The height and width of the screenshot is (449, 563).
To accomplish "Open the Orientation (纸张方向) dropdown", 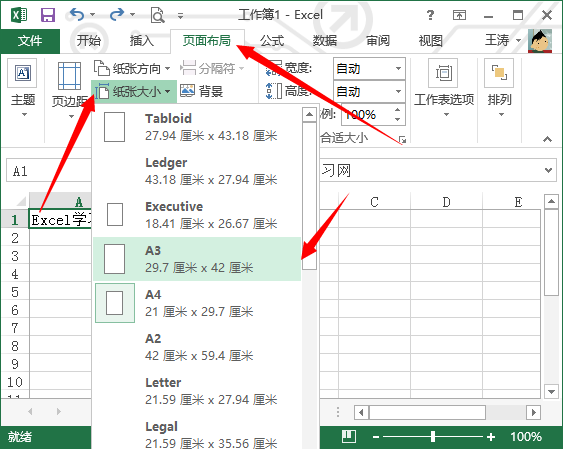I will pyautogui.click(x=132, y=68).
